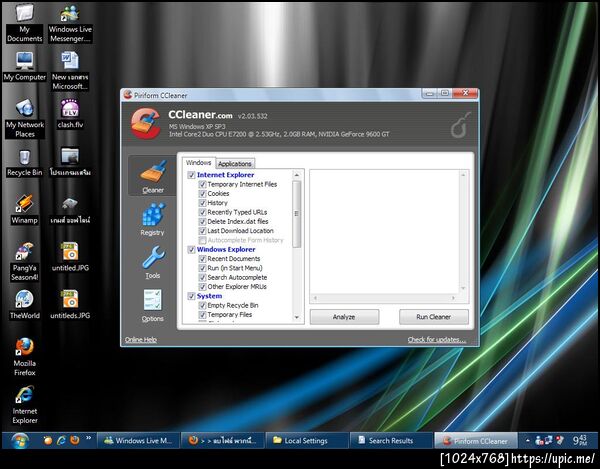Screen dimensions: 600x469
Task: Select the PangYa Season4 desktop shortcut
Action: [x=24, y=262]
